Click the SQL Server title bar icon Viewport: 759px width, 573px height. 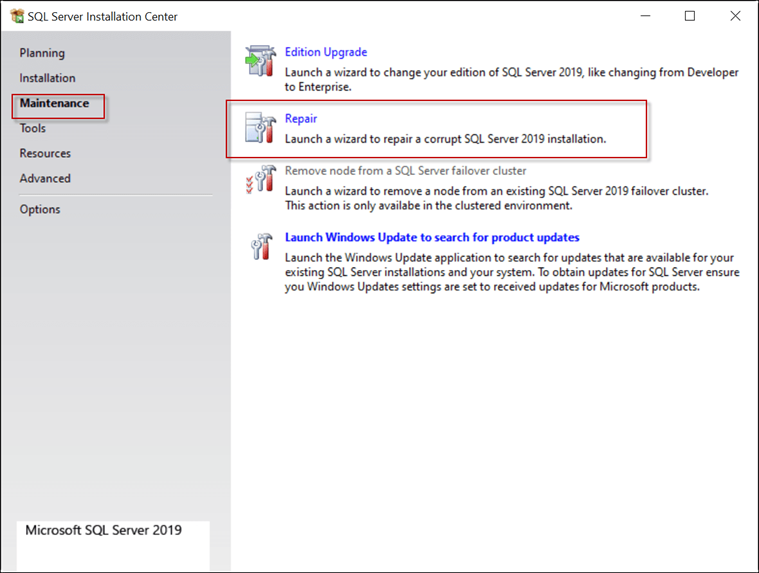pyautogui.click(x=17, y=17)
